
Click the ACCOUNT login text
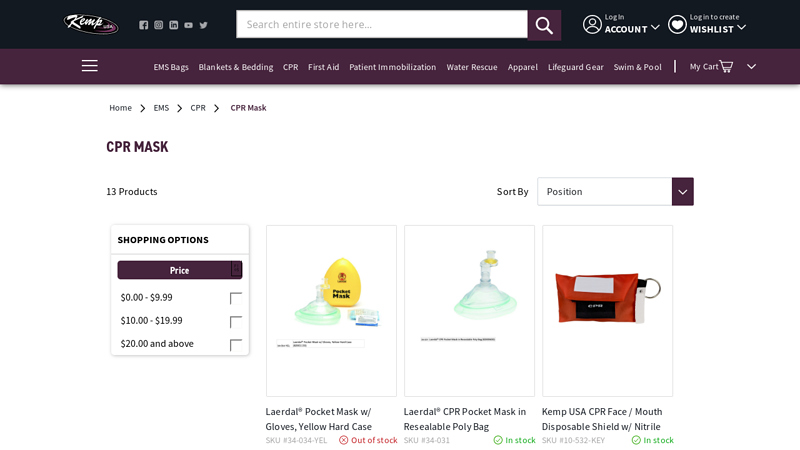click(x=626, y=30)
